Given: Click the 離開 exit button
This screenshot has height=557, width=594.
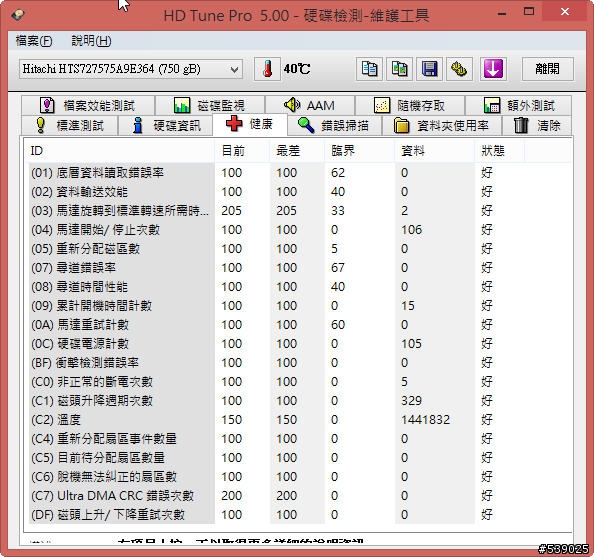Looking at the screenshot, I should click(548, 69).
